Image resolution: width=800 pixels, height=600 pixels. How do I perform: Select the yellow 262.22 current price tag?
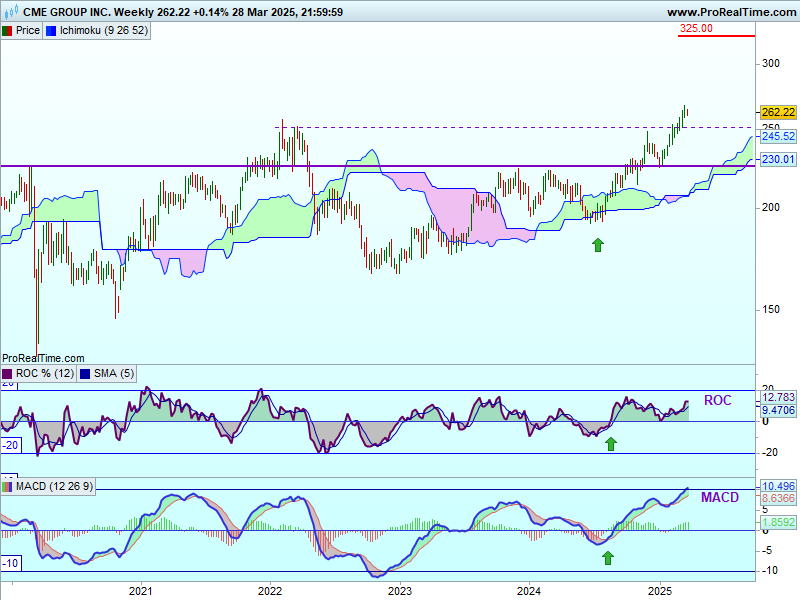[777, 112]
